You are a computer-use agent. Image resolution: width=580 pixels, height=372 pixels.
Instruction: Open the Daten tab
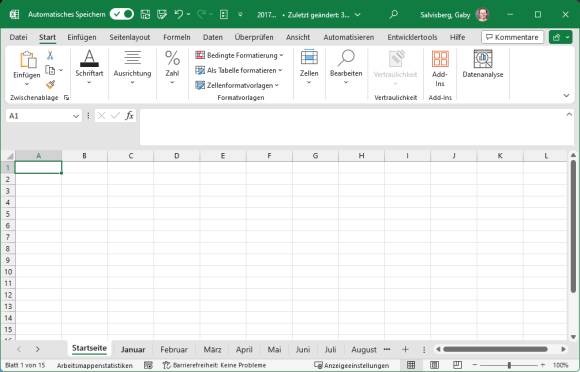213,37
